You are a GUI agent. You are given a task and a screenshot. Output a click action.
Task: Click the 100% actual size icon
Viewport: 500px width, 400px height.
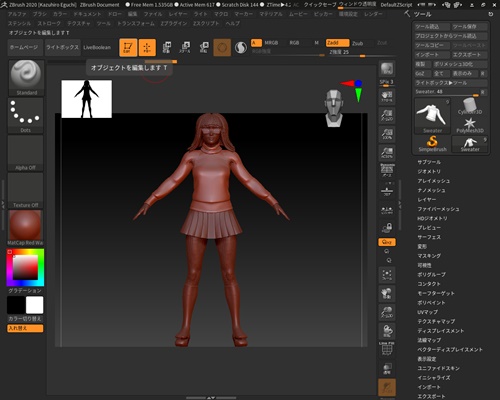(387, 134)
